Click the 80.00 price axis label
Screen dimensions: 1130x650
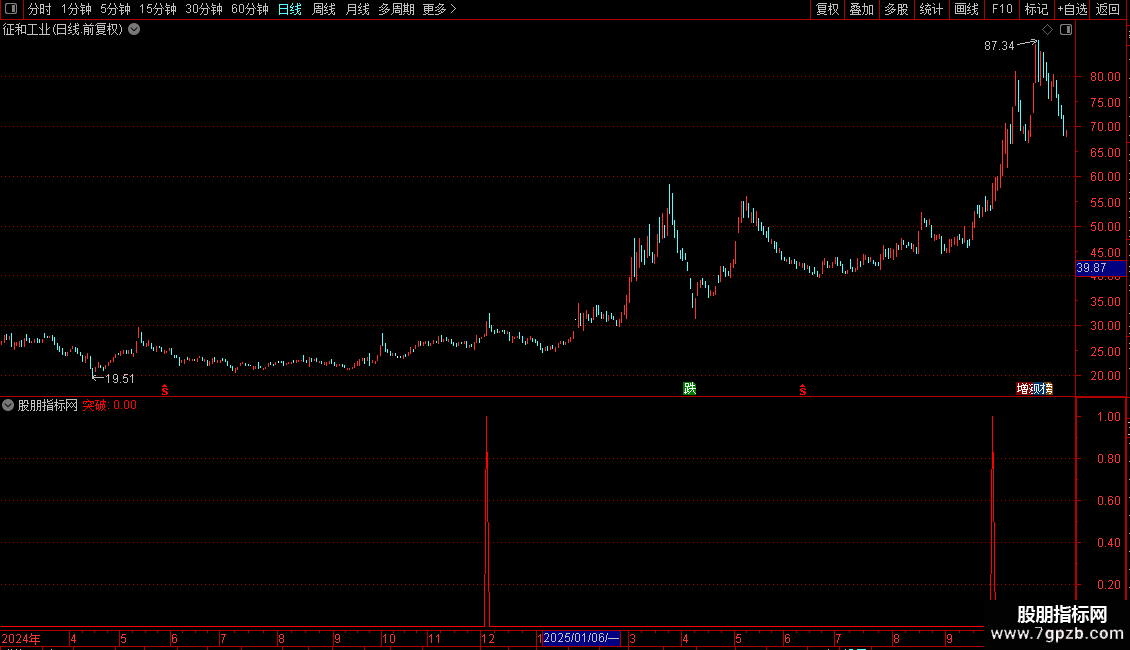(x=1105, y=76)
